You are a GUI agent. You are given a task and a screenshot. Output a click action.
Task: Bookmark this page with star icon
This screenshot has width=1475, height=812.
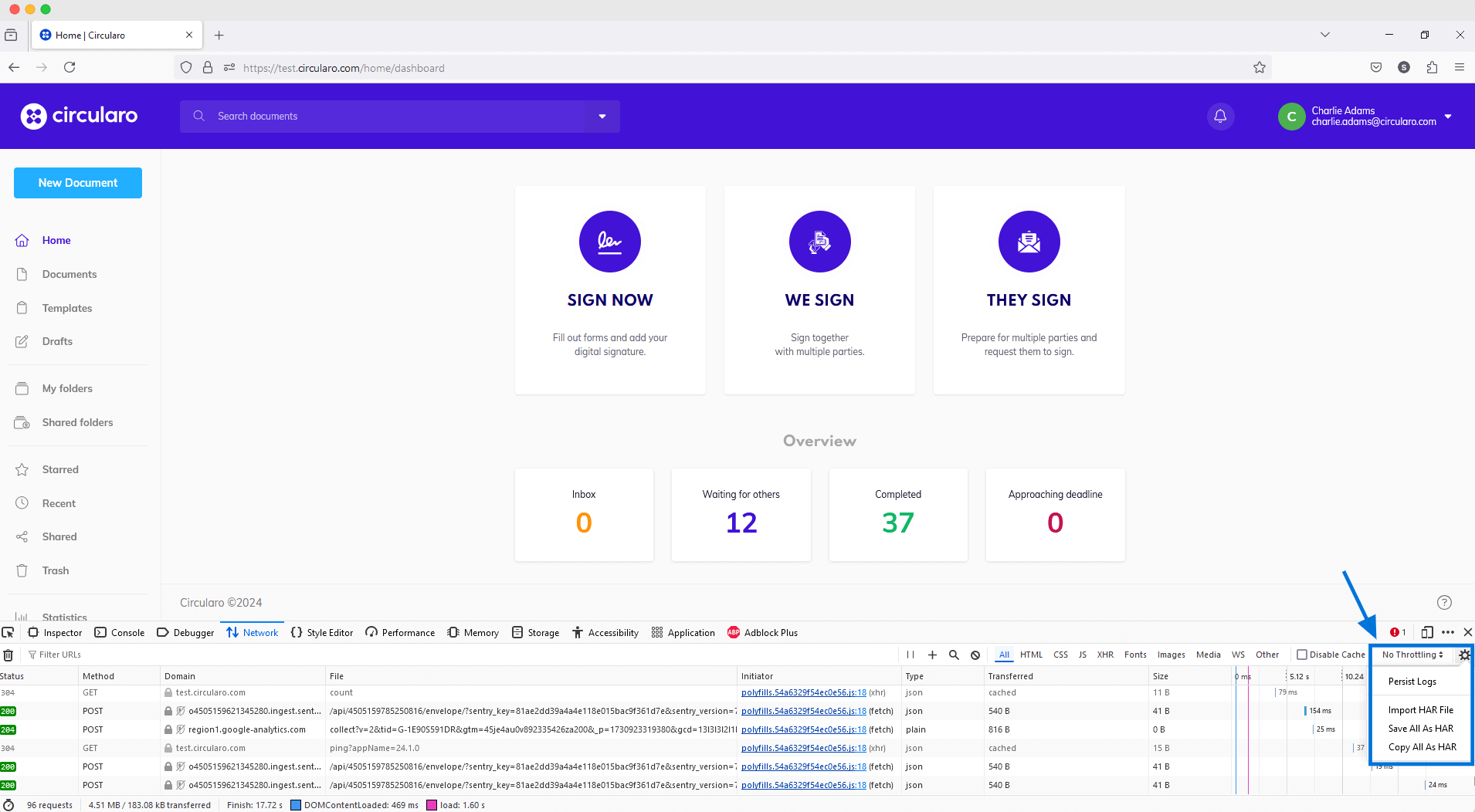[x=1260, y=68]
